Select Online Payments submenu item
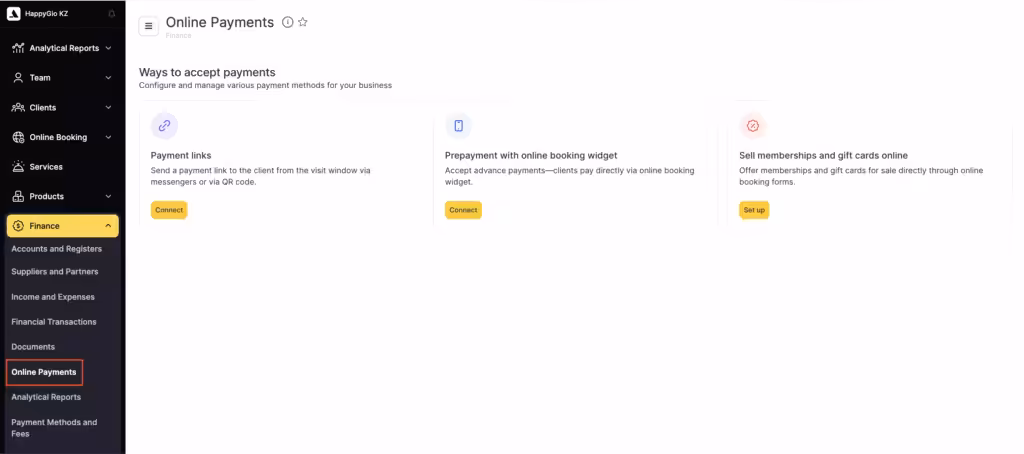This screenshot has width=1024, height=454. tap(44, 372)
